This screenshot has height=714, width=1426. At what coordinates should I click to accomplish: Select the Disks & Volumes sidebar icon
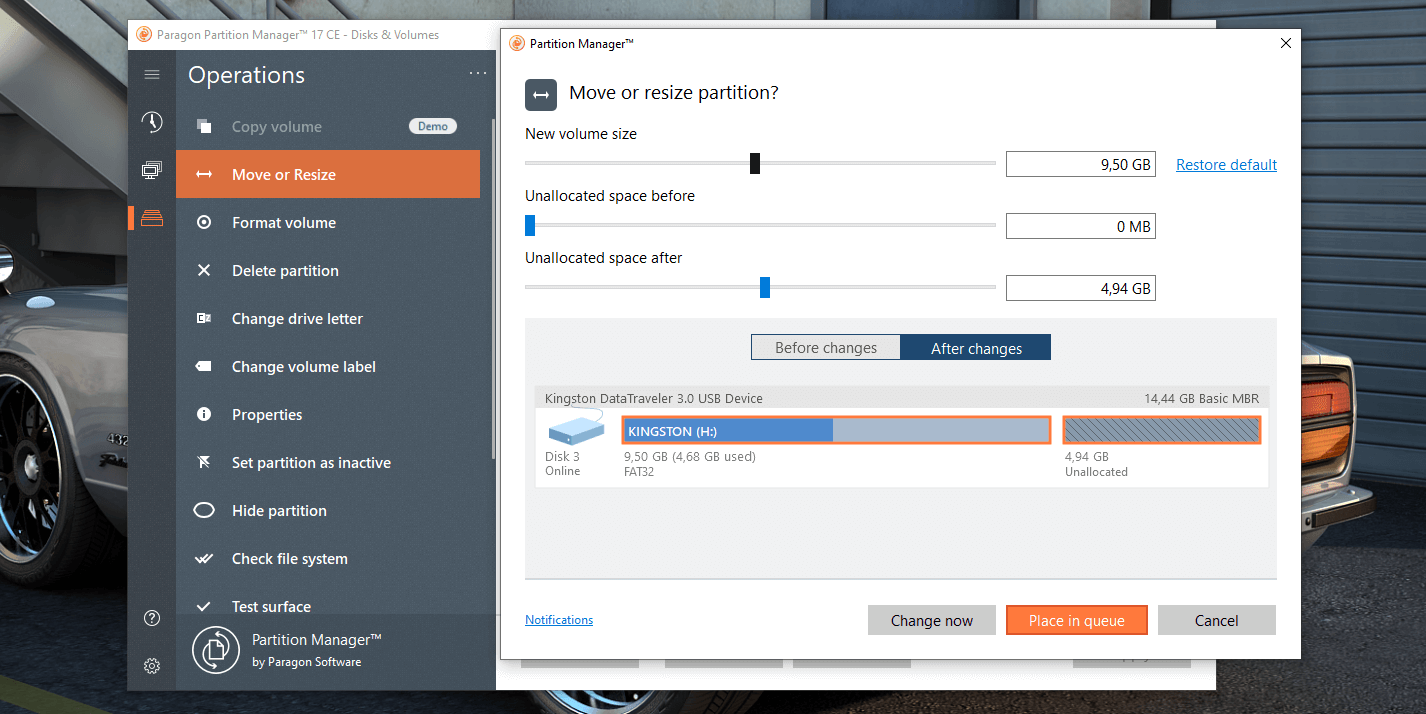(x=152, y=218)
